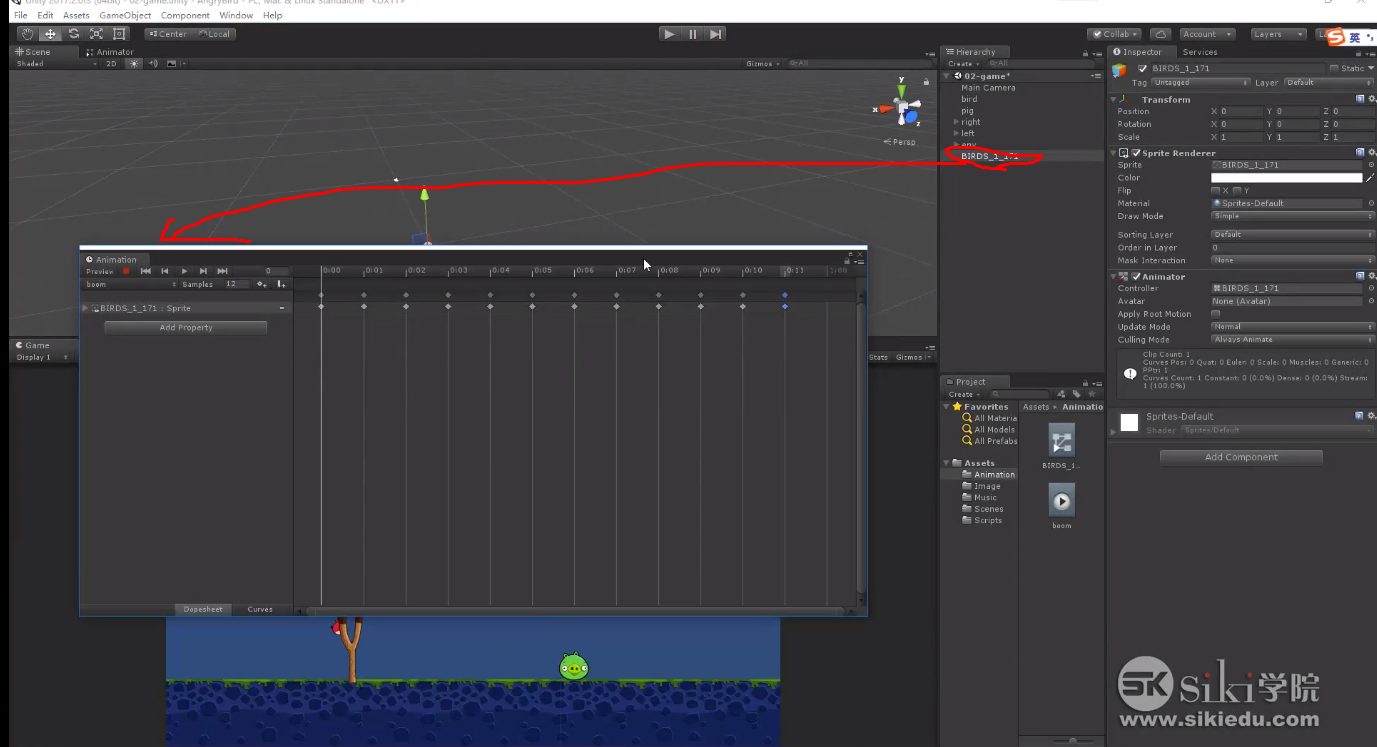The width and height of the screenshot is (1377, 747).
Task: Open the Sprite object picker circle
Action: 1371,165
